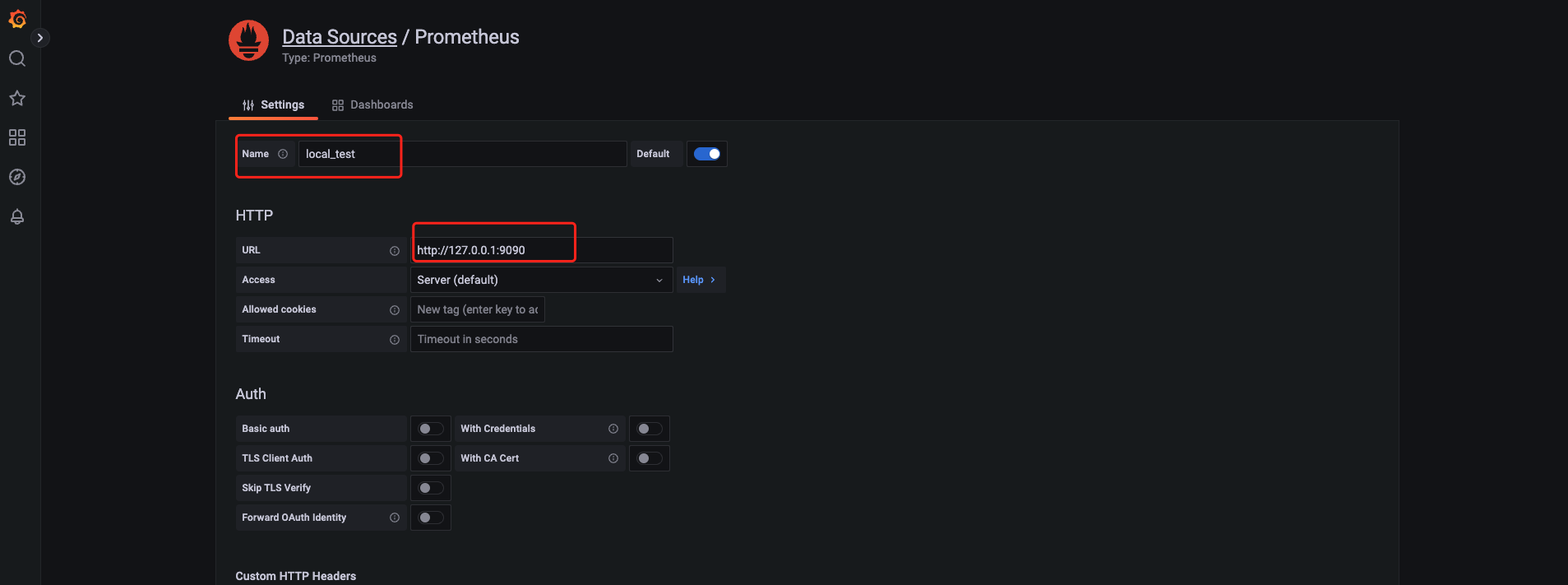Click the Custom HTTP Headers heading

click(x=296, y=576)
